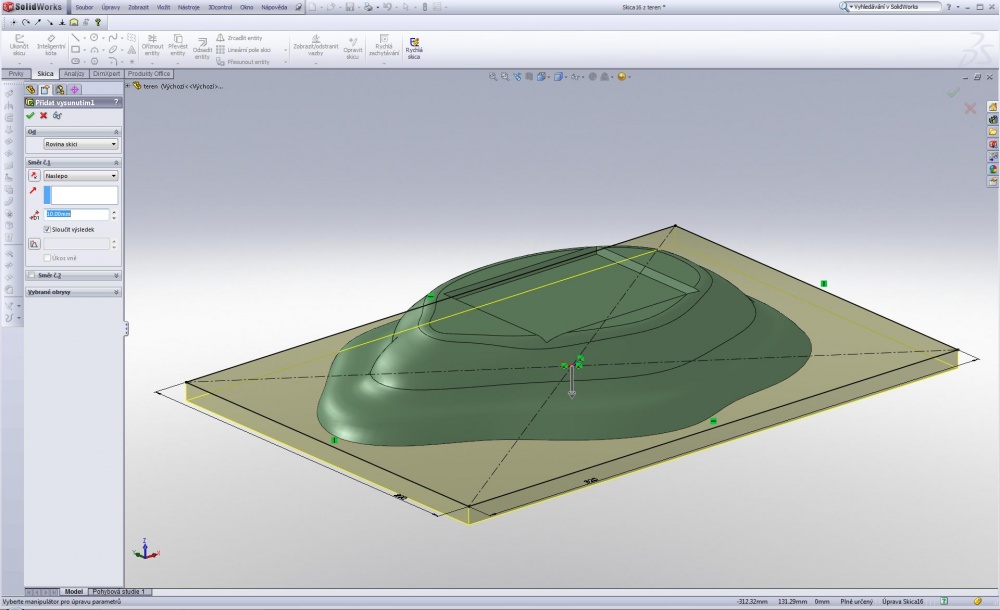Viewport: 1000px width, 610px height.
Task: Open the File Explorer folder icon in task pane
Action: coord(993,131)
